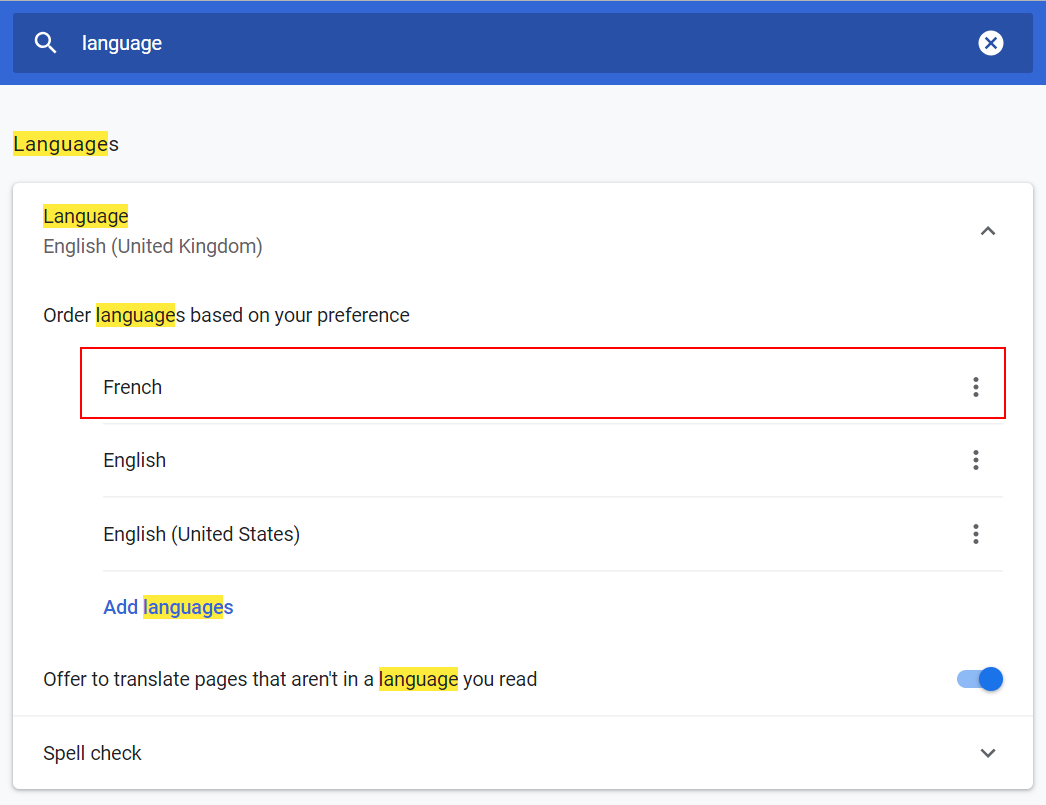Screen dimensions: 1046x805
Task: Open the three-dot menu beside plain English
Action: tap(975, 460)
